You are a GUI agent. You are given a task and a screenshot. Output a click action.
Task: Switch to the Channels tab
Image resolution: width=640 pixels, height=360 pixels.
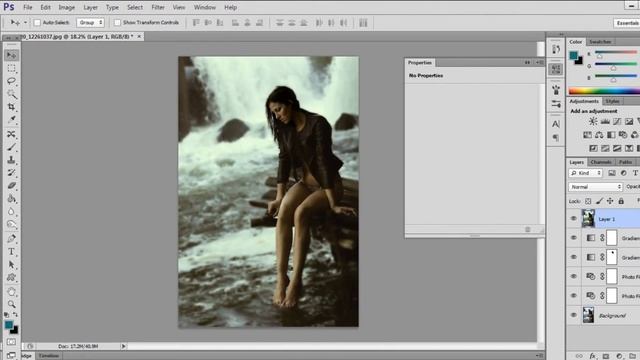(601, 162)
